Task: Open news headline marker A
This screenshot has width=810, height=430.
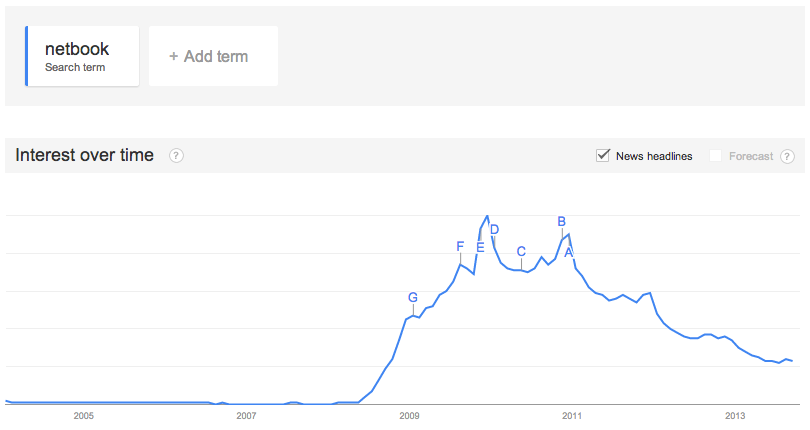Action: coord(569,253)
